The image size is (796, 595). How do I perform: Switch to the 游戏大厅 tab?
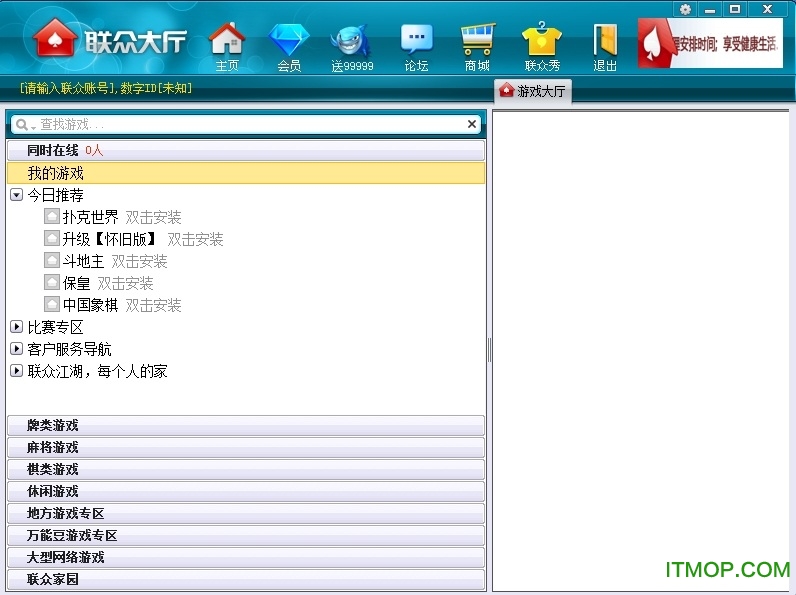coord(533,91)
